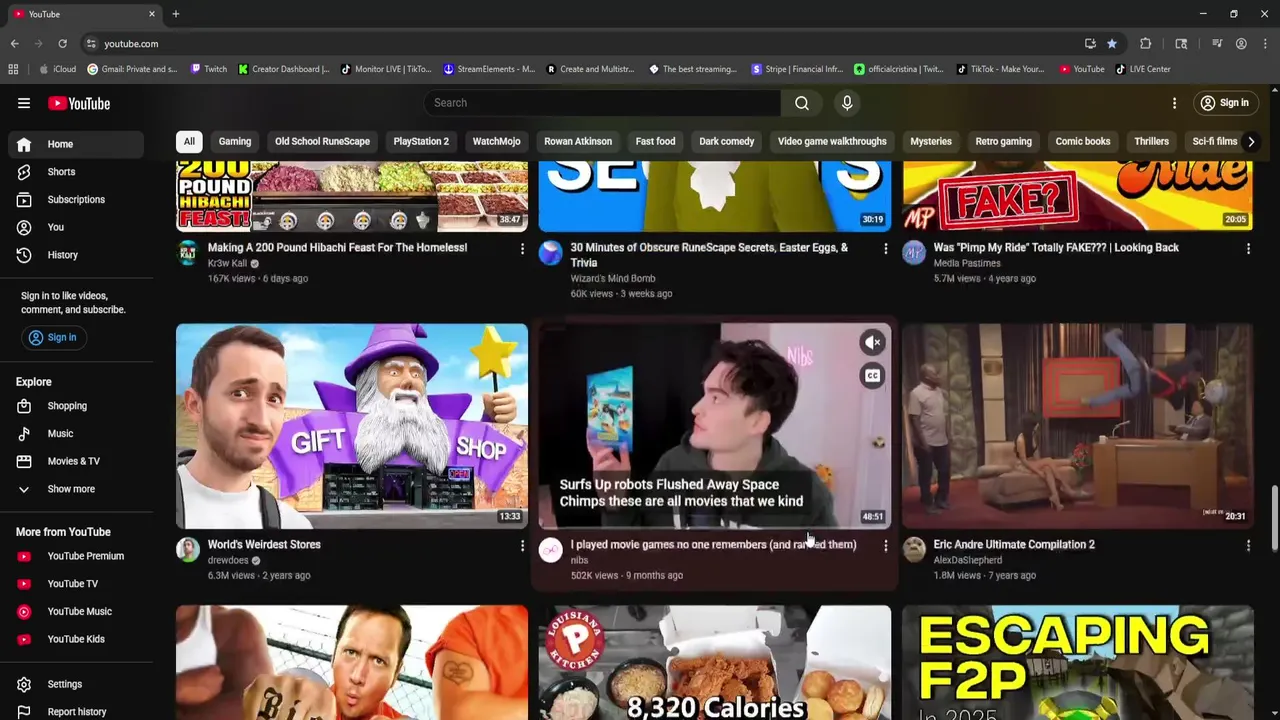The image size is (1280, 720).
Task: Unmute the hovered video preview
Action: [x=873, y=343]
